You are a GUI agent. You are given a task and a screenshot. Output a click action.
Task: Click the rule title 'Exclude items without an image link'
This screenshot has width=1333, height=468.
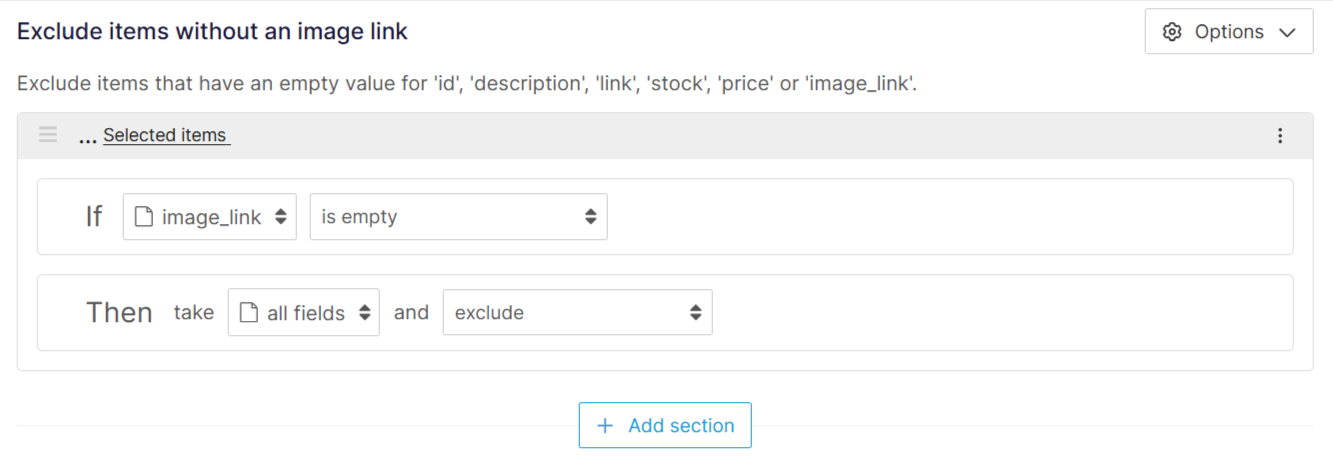212,31
